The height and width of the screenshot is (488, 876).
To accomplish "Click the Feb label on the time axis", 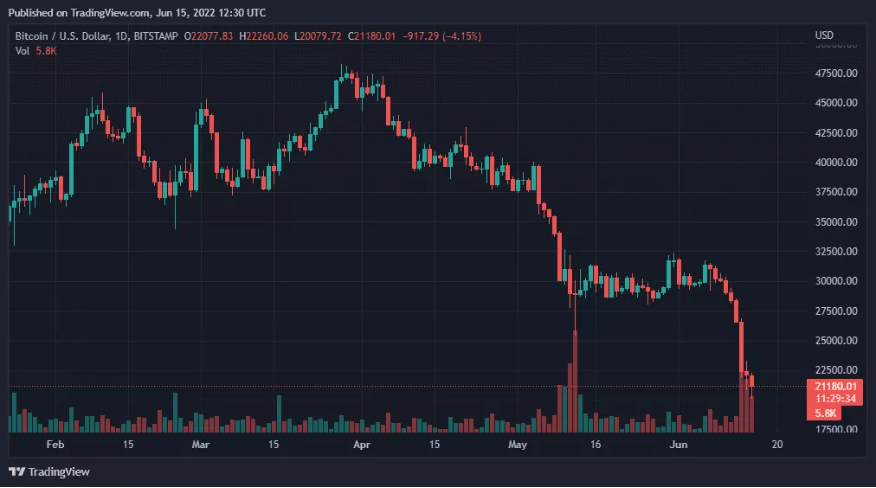I will click(x=56, y=443).
